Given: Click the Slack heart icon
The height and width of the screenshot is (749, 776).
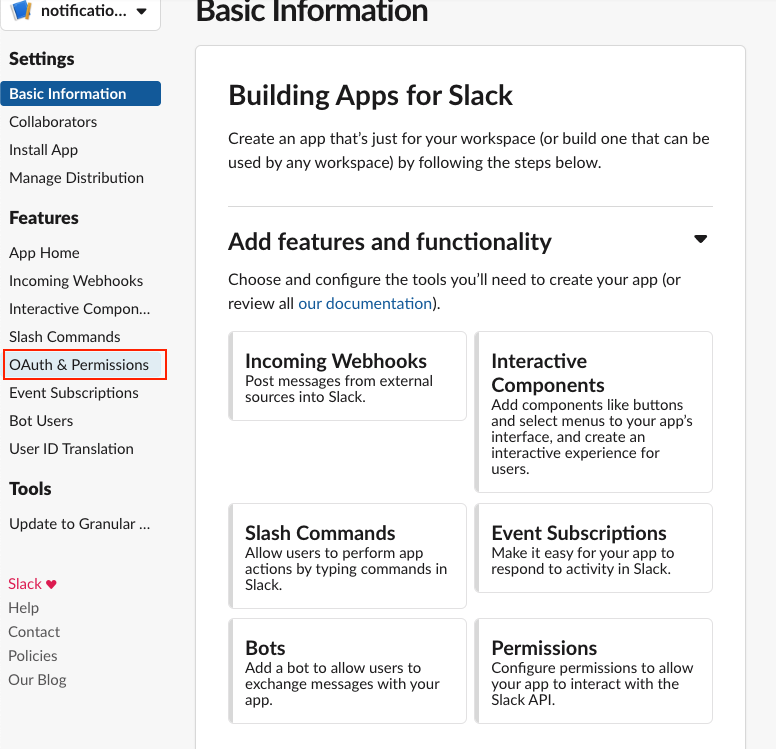Looking at the screenshot, I should [51, 584].
